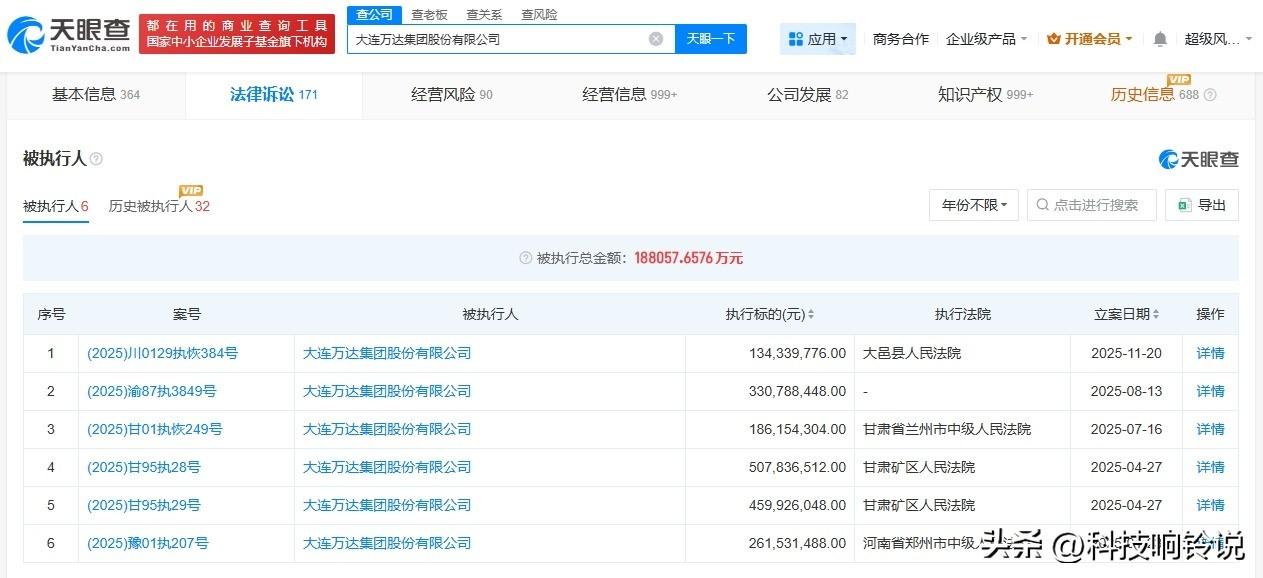Click total amount 188057.6576 万元

coord(688,258)
